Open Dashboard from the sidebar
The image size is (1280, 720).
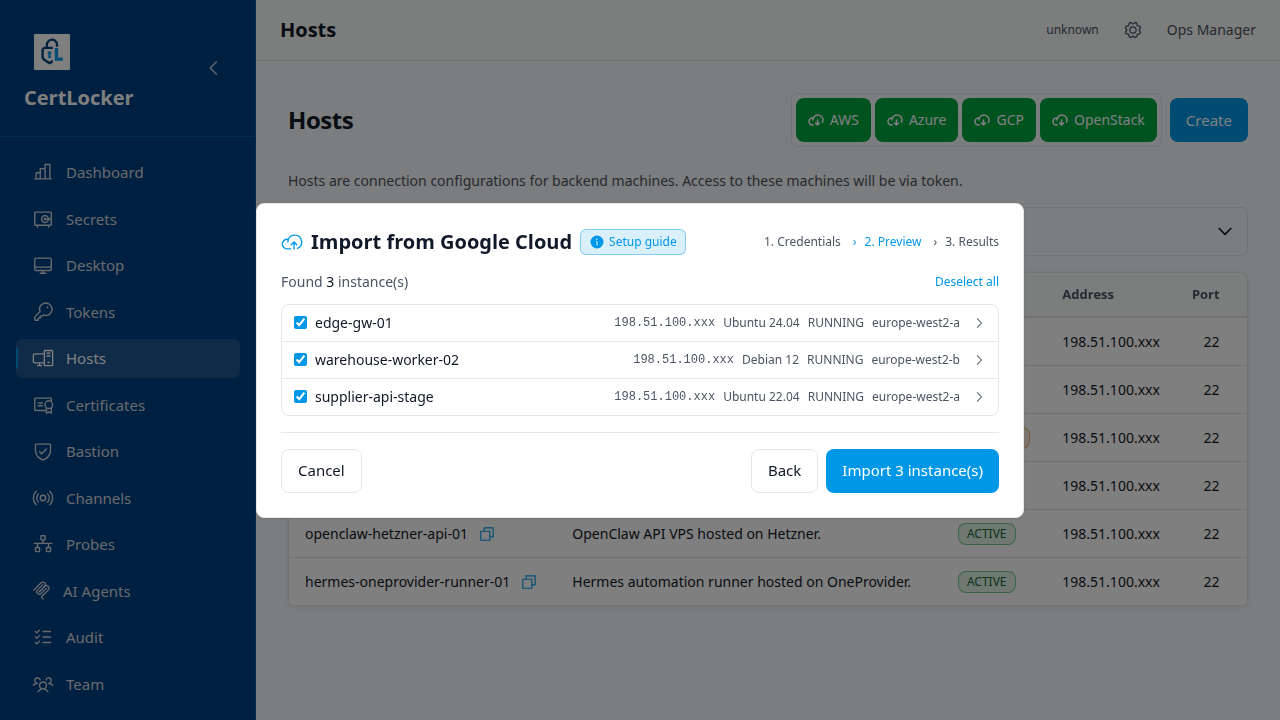coord(128,172)
